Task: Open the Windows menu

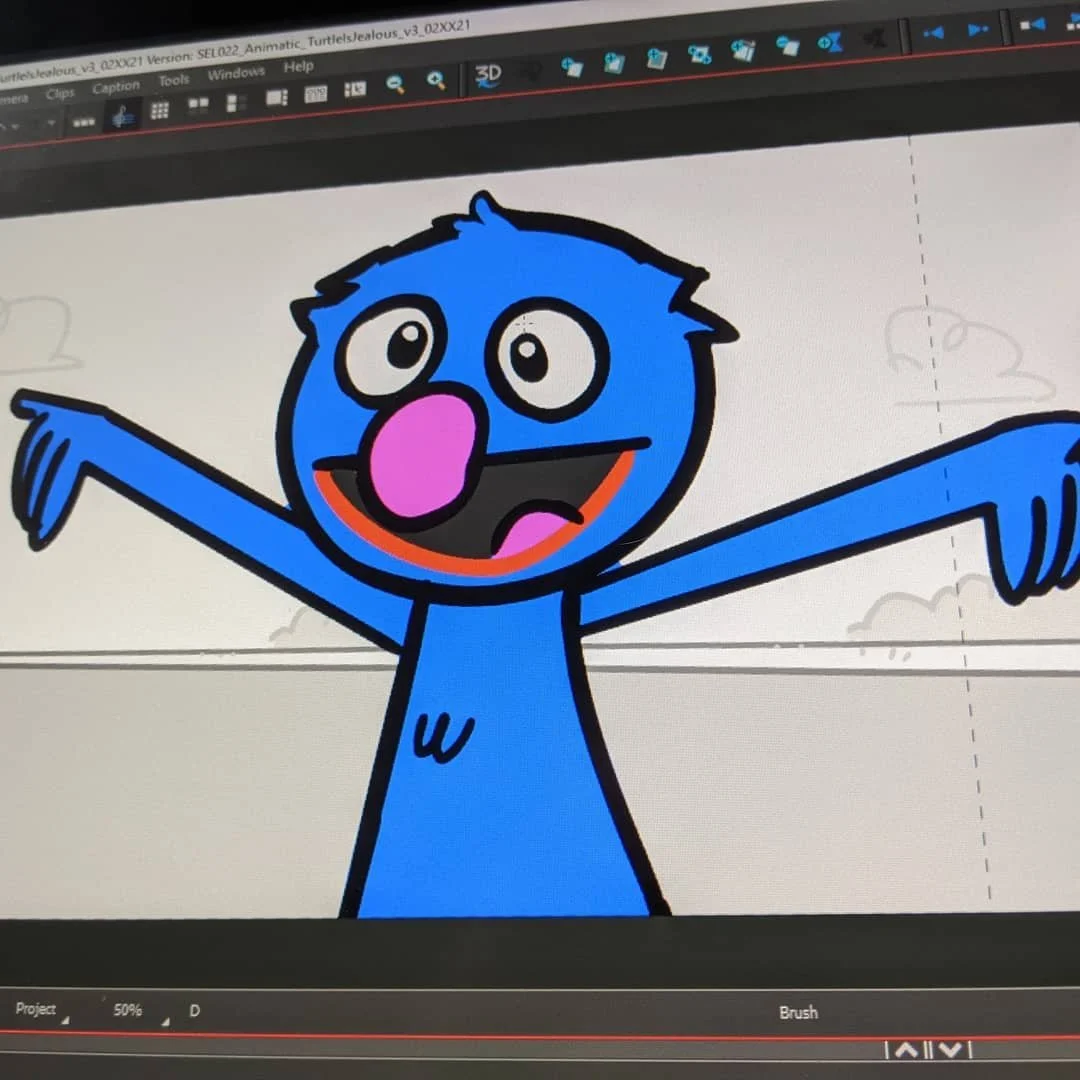Action: (237, 73)
